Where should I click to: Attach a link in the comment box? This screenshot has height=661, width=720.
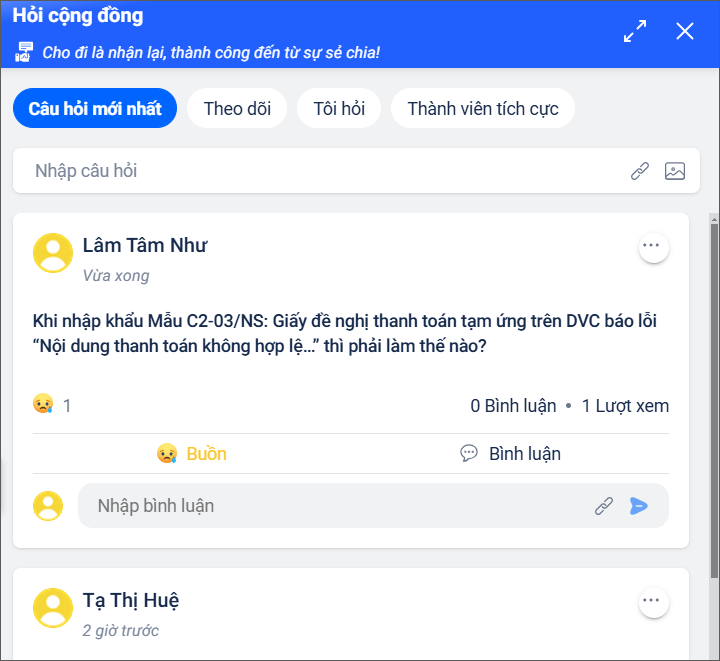tap(604, 506)
